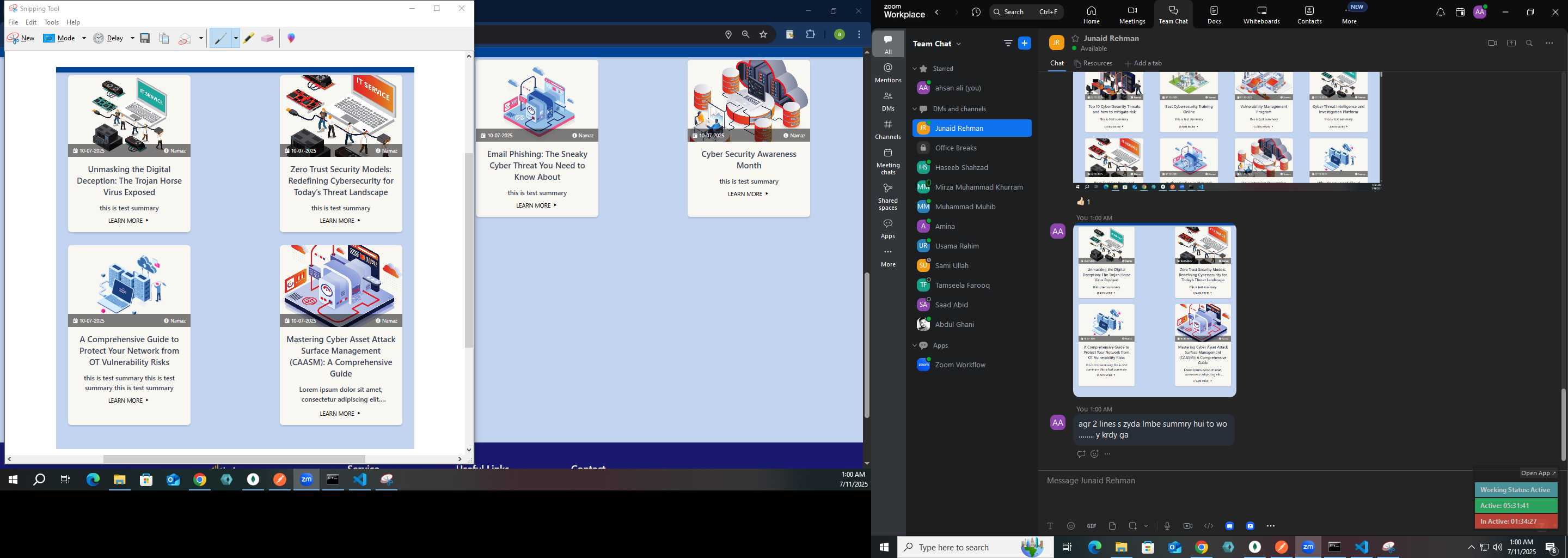Start a New snip in Snipping Tool
Screen dimensions: 1568x558
click(21, 38)
